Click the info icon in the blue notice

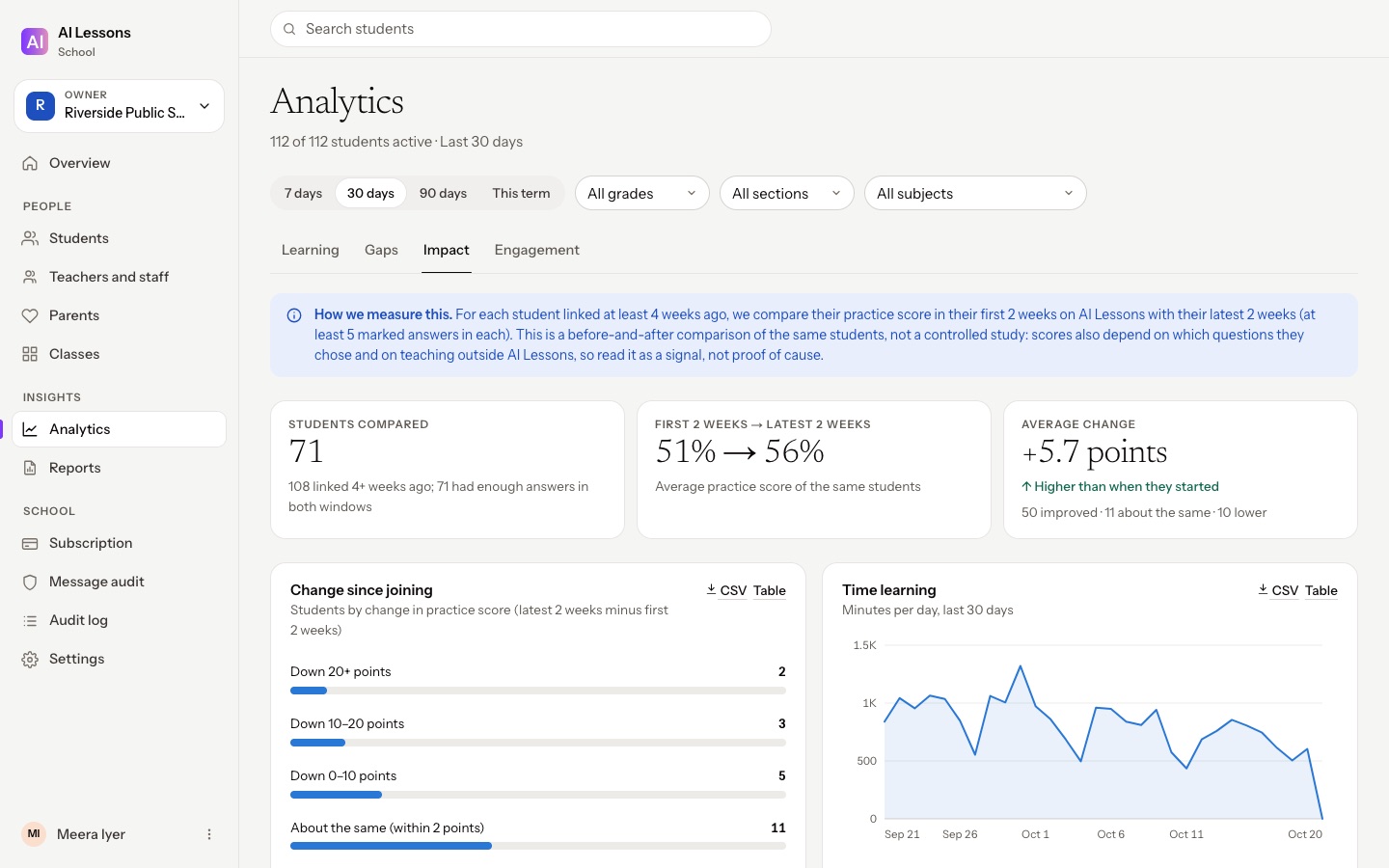294,315
